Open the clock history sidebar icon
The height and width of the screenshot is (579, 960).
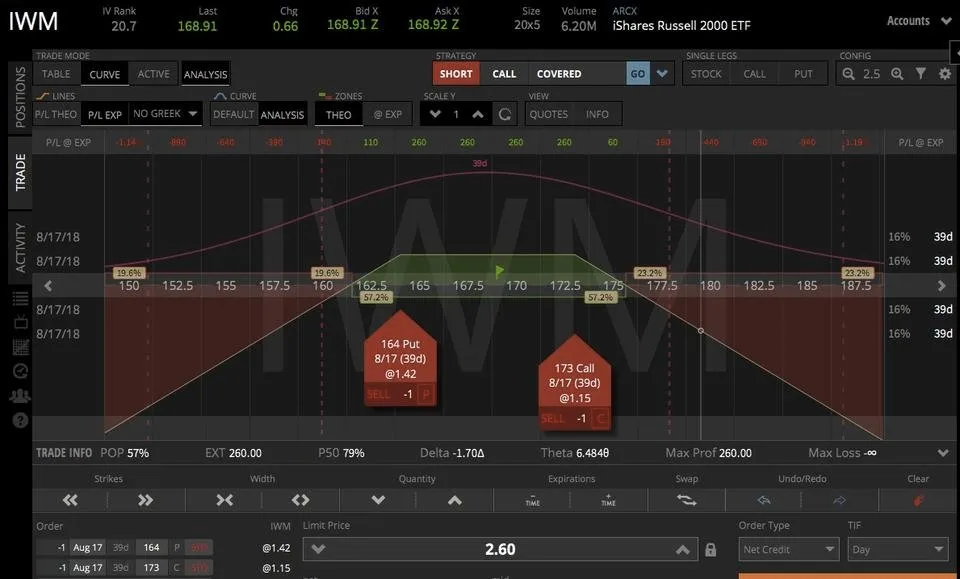[20, 371]
